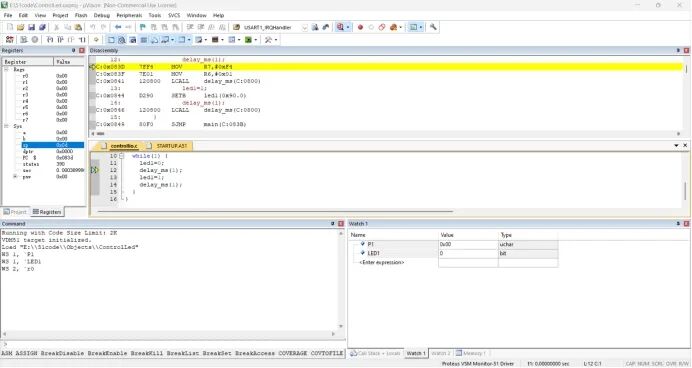The image size is (692, 368).
Task: Select the P1 row in Watch 1
Action: pyautogui.click(x=454, y=244)
